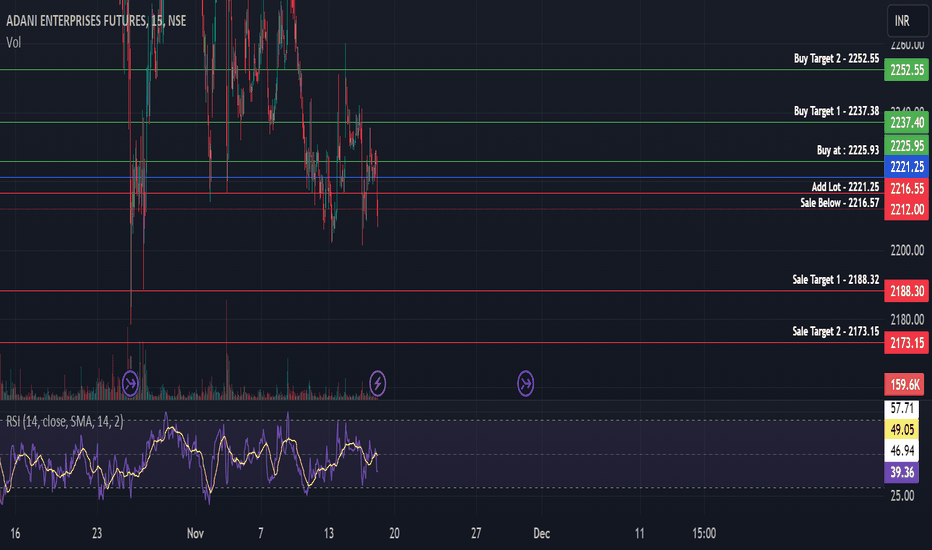Click the 15:00 label on time axis
The width and height of the screenshot is (932, 550).
(704, 533)
